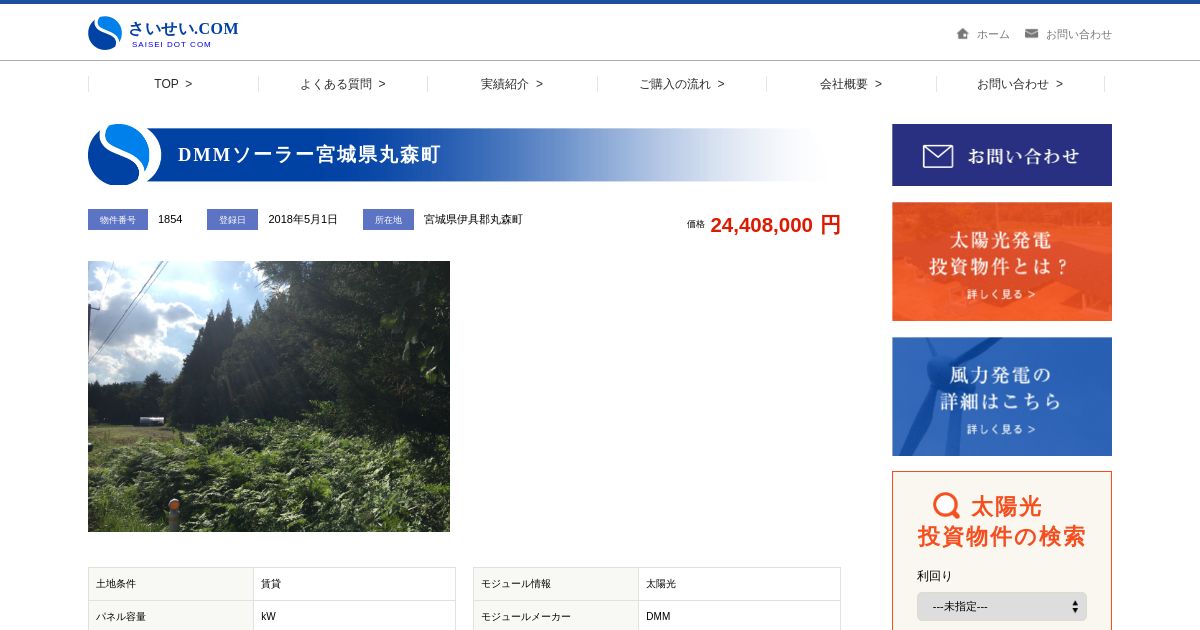The height and width of the screenshot is (630, 1200).
Task: Click the price 24,408,000 円
Action: (x=775, y=225)
